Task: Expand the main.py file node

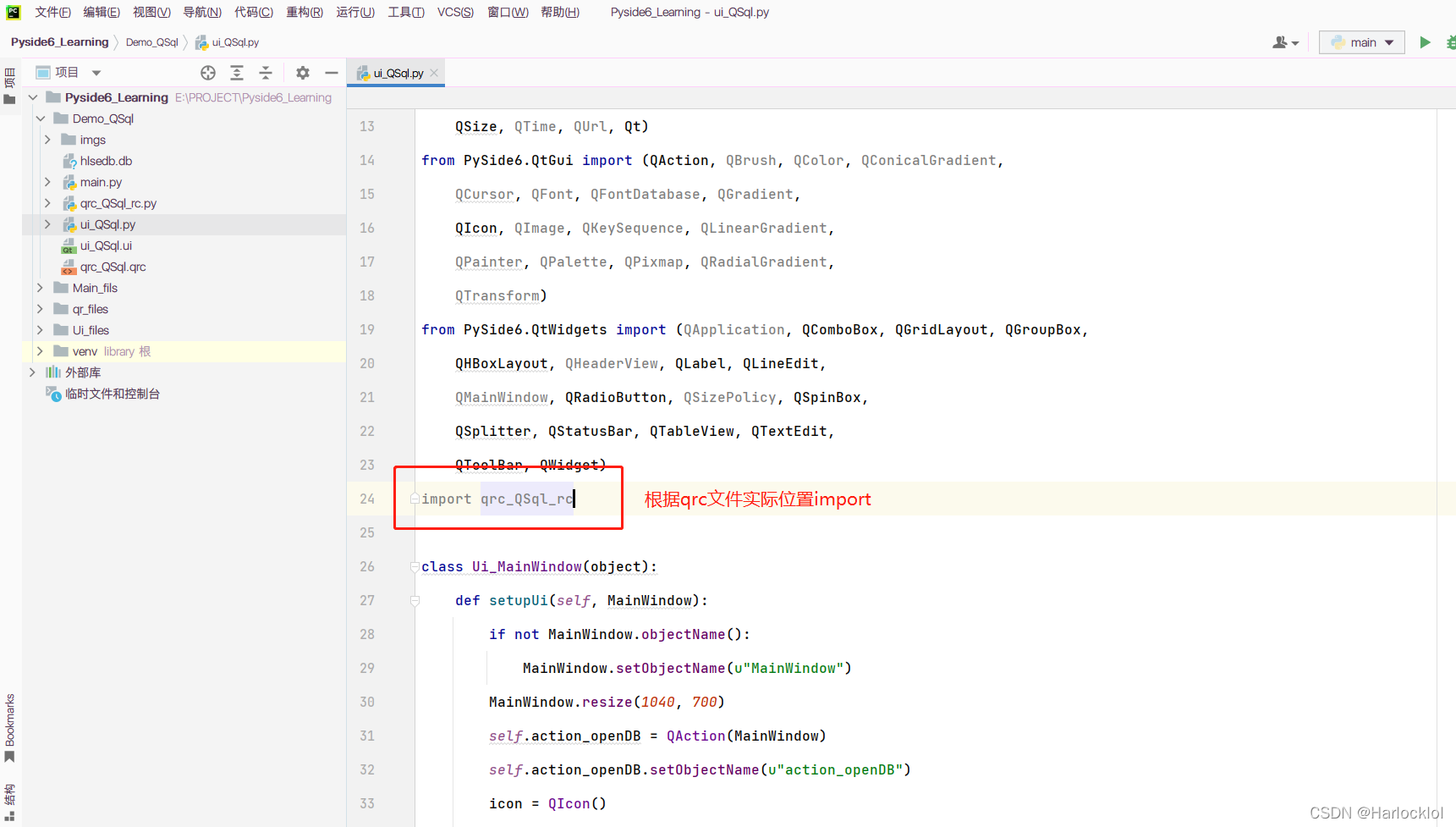Action: pyautogui.click(x=48, y=182)
